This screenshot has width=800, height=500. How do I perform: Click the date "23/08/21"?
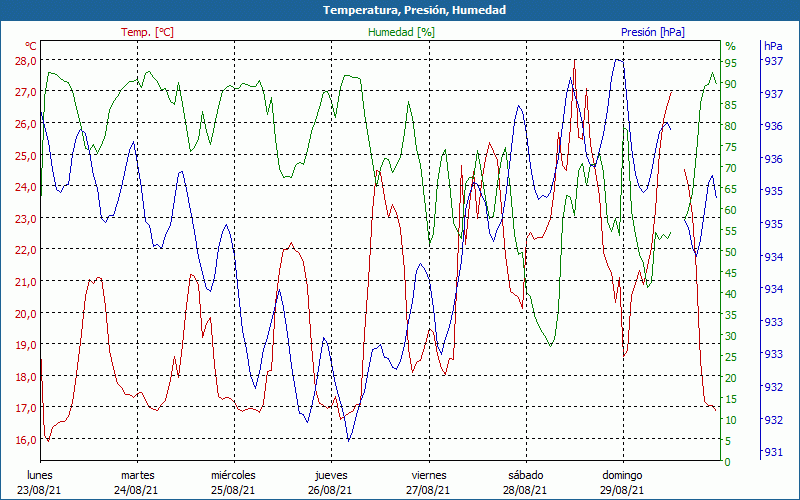(39, 491)
